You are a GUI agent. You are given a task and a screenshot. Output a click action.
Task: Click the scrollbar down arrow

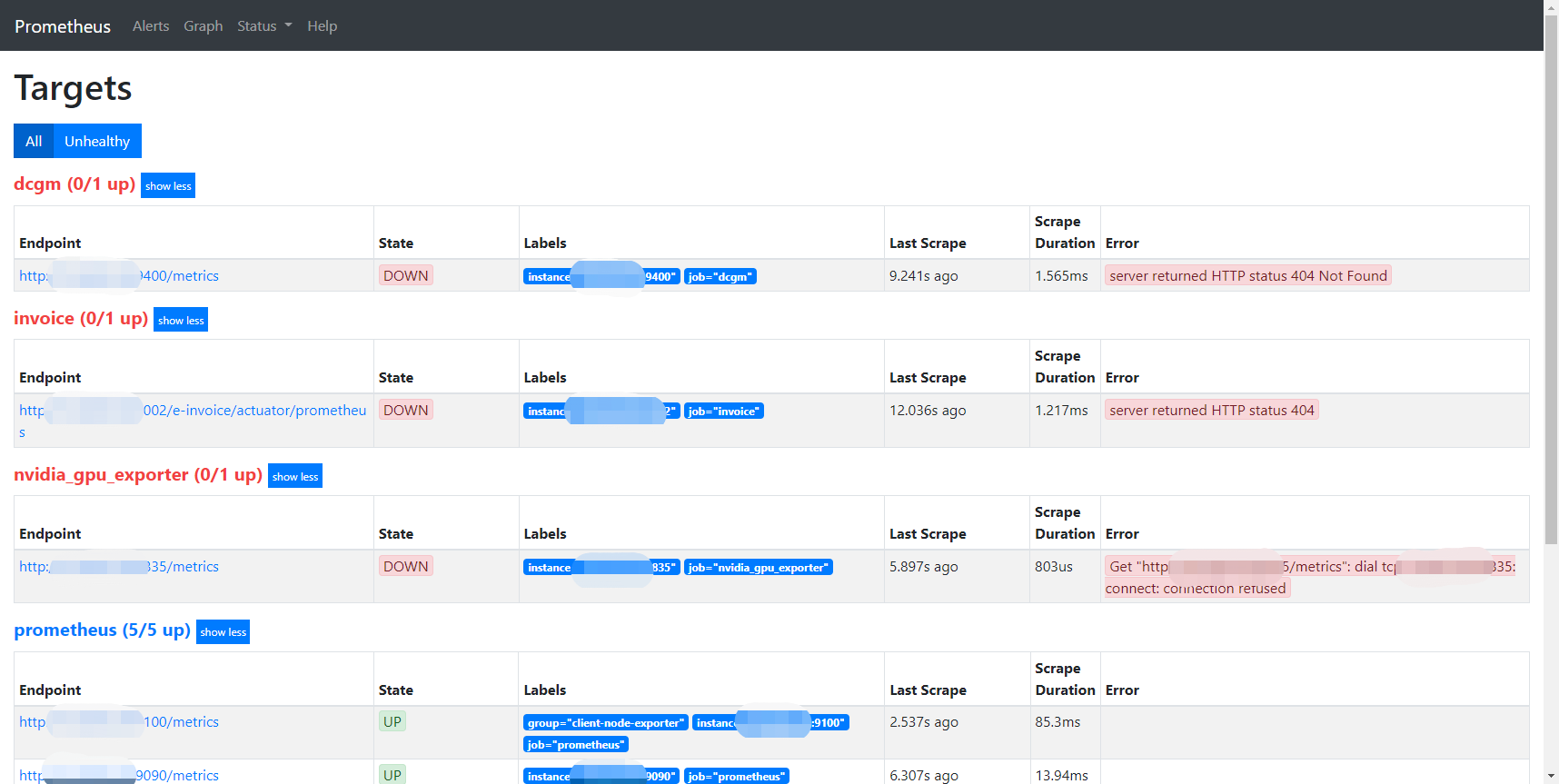tap(1551, 777)
